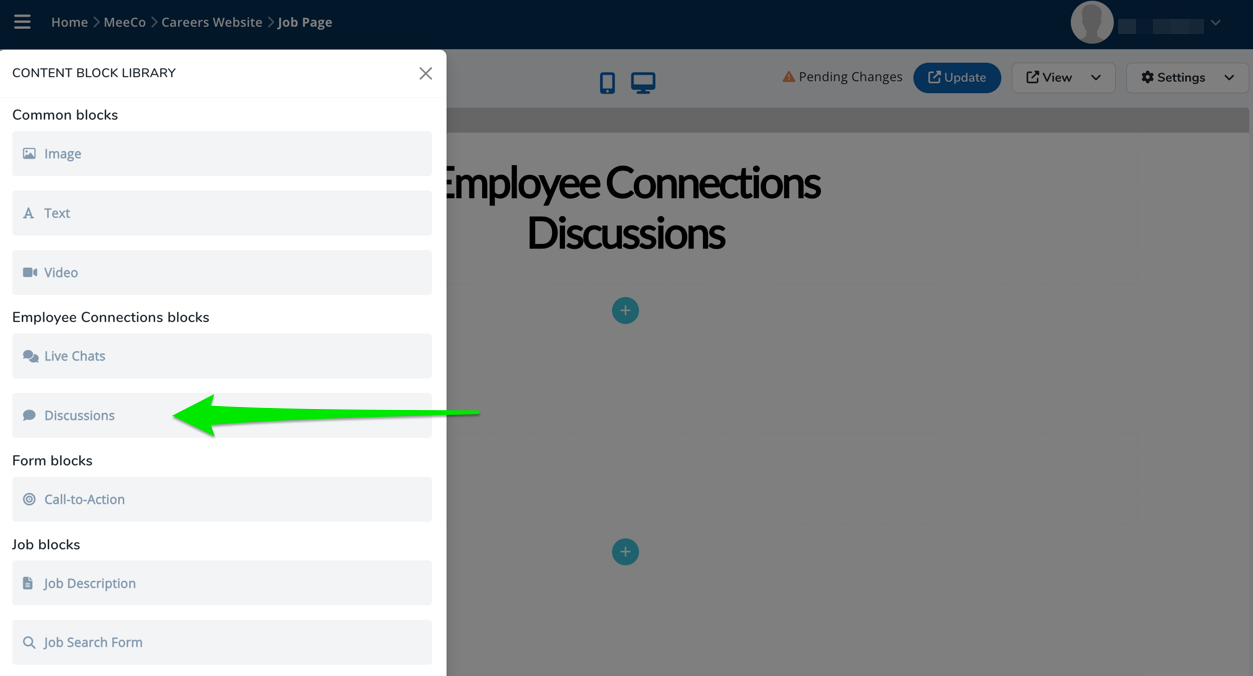This screenshot has height=676, width=1253.
Task: Switch to desktop preview icon
Action: pos(643,83)
